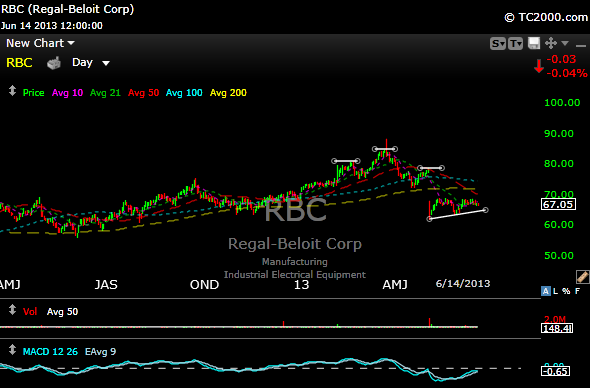590x388 pixels.
Task: Select the volume Avg 50 label
Action: click(62, 312)
